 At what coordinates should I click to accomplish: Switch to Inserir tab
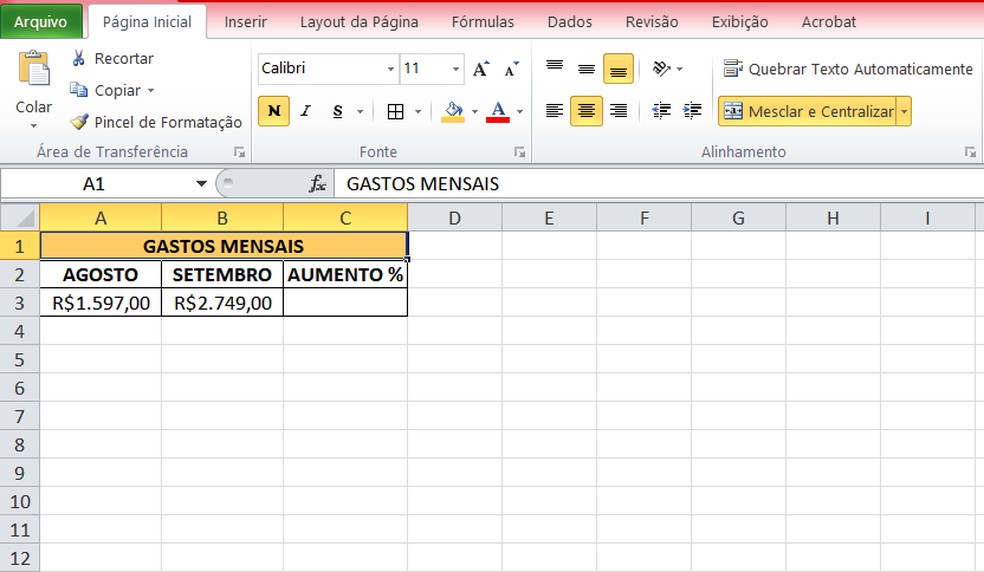(245, 22)
